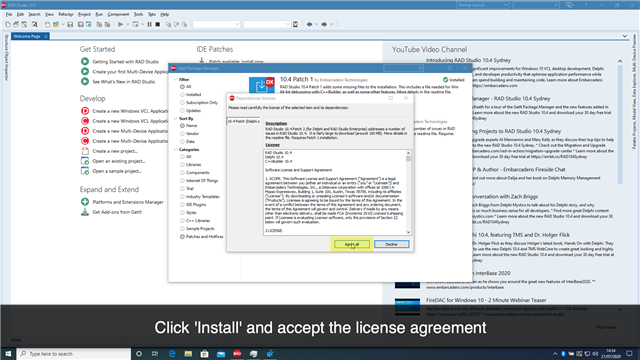Click the device icon beside the toolbar combo boxes
The width and height of the screenshot is (640, 360).
[296, 24]
